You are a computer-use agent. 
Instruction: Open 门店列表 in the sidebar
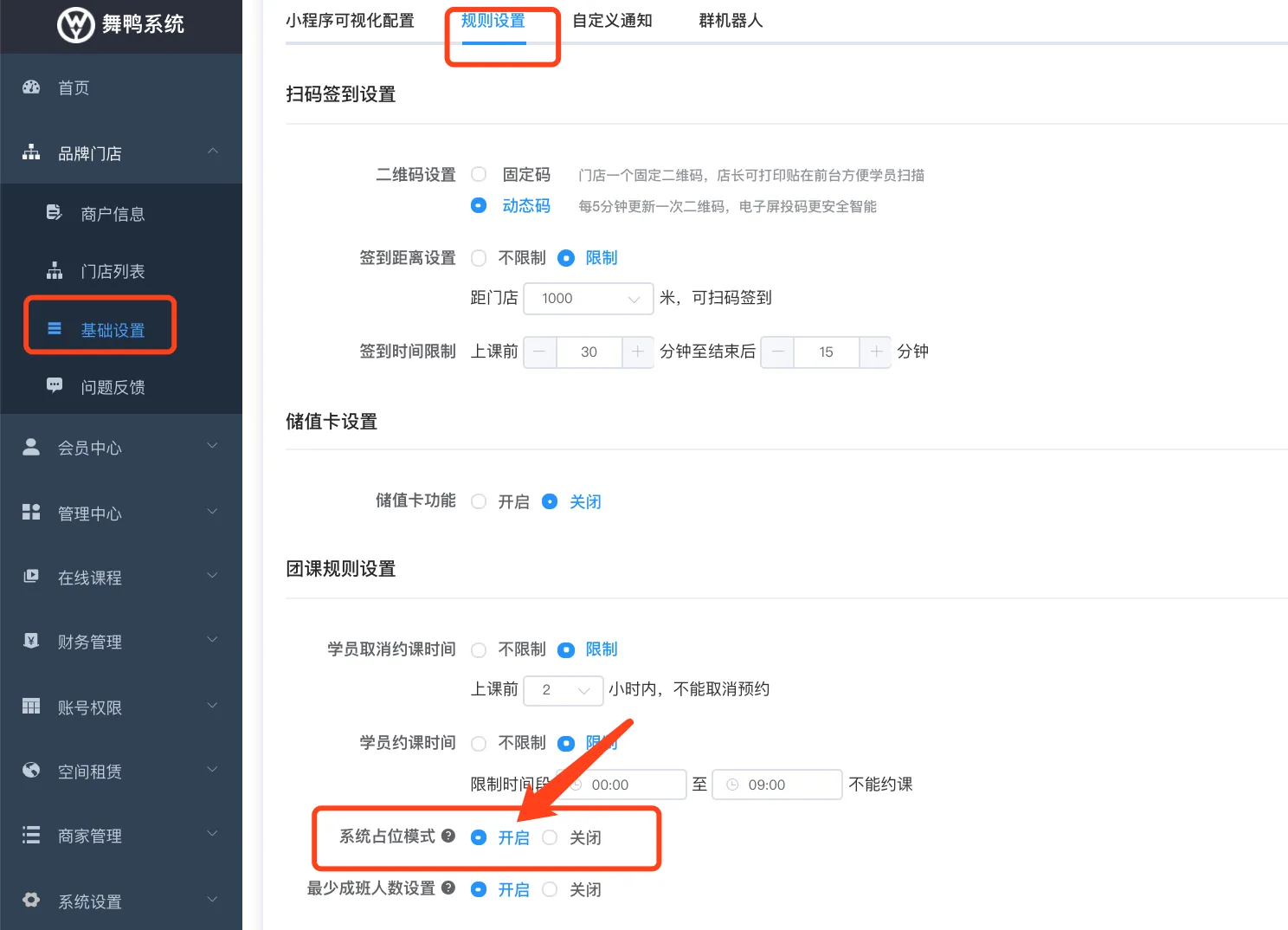[x=113, y=272]
